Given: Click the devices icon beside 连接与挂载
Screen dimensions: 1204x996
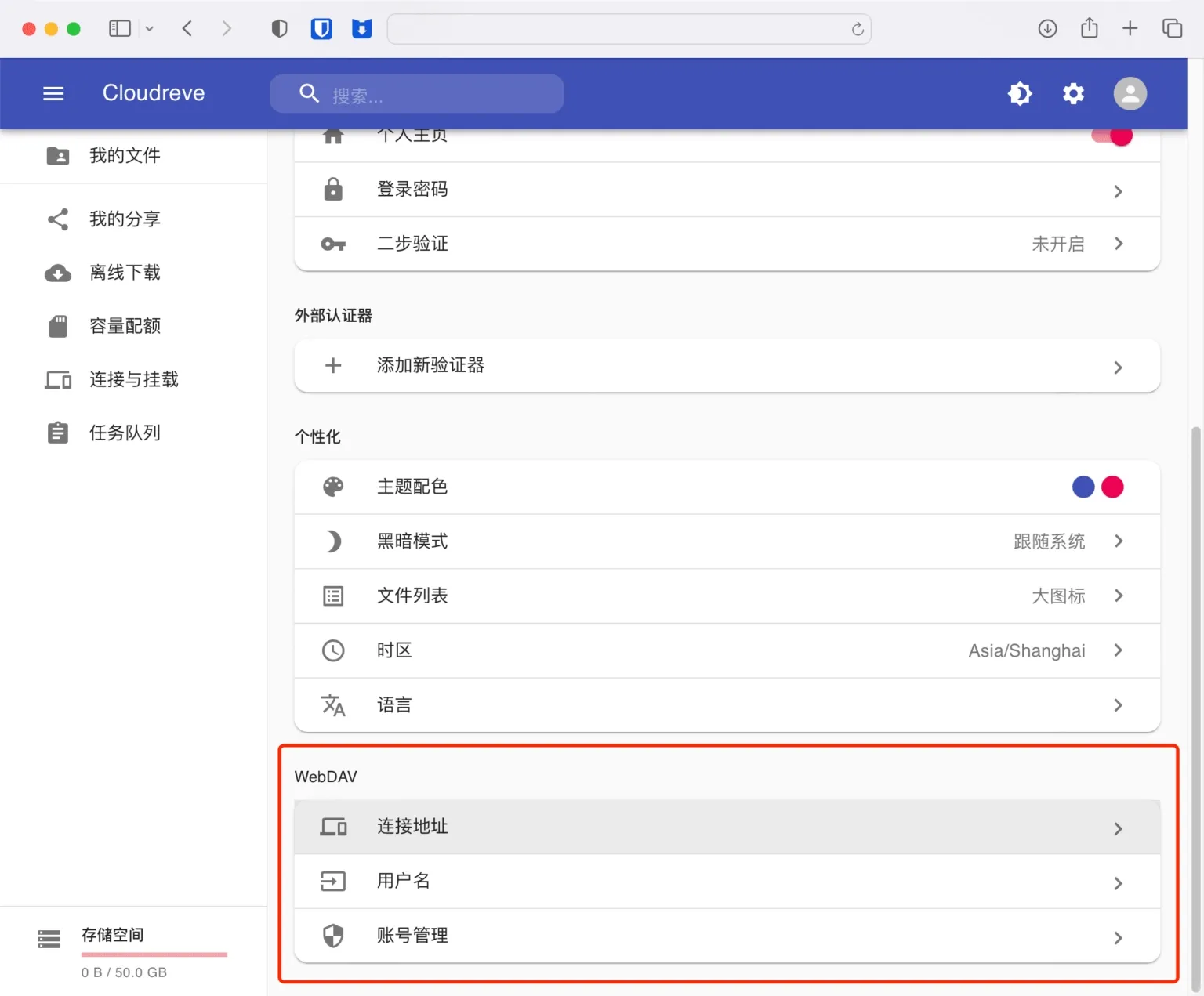Looking at the screenshot, I should (58, 380).
